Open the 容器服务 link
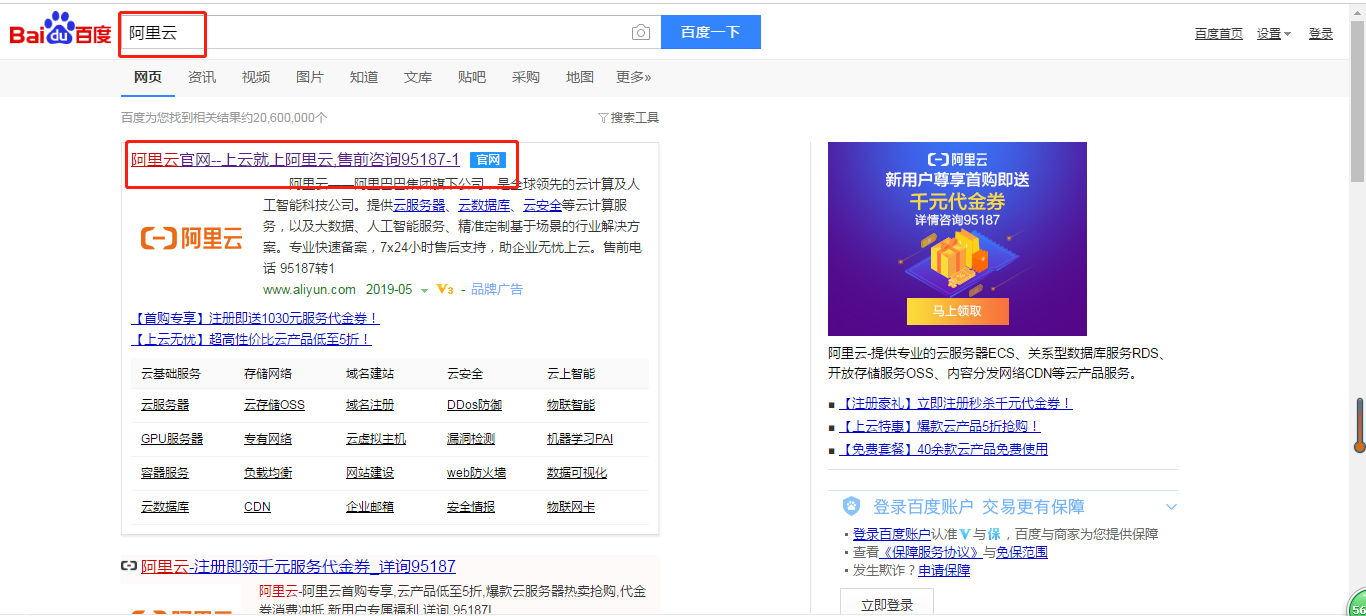 (165, 473)
